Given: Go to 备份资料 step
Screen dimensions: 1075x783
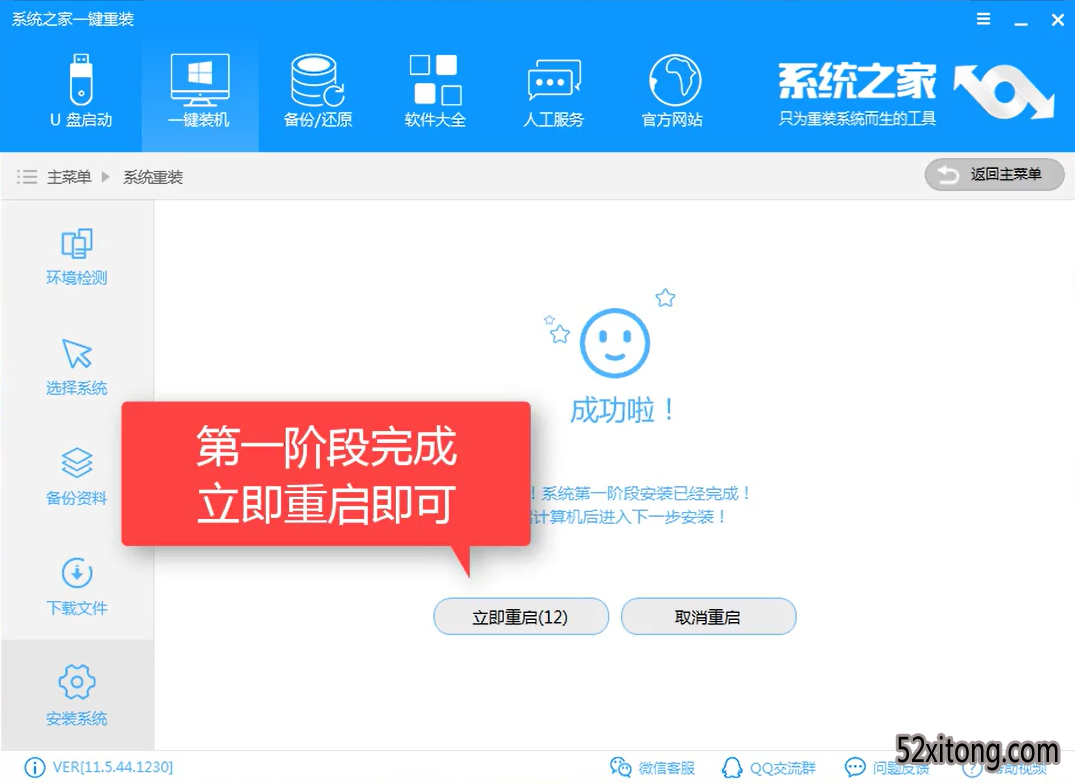Looking at the screenshot, I should pyautogui.click(x=77, y=477).
